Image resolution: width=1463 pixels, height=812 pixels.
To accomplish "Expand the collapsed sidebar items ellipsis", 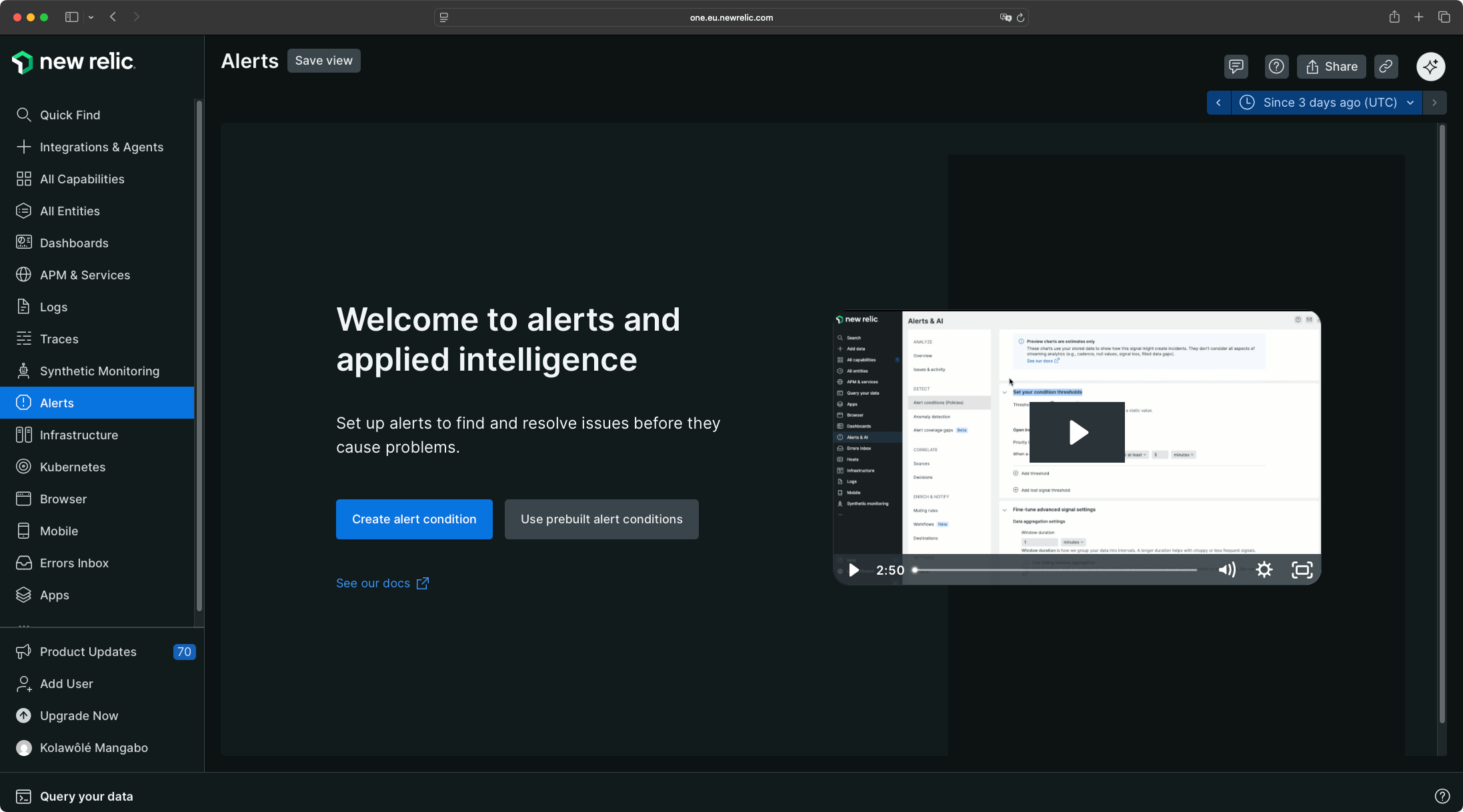I will click(x=24, y=627).
